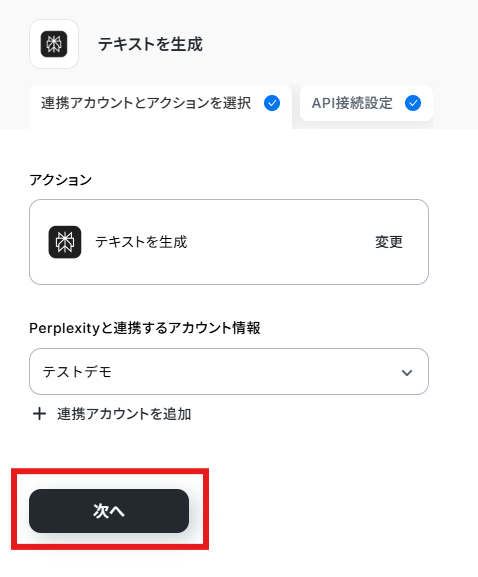478x577 pixels.
Task: Click the アクション section label
Action: point(60,180)
